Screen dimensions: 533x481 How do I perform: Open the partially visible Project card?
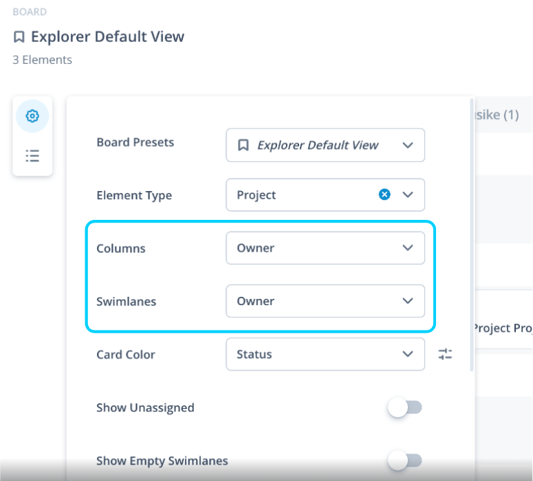point(503,328)
